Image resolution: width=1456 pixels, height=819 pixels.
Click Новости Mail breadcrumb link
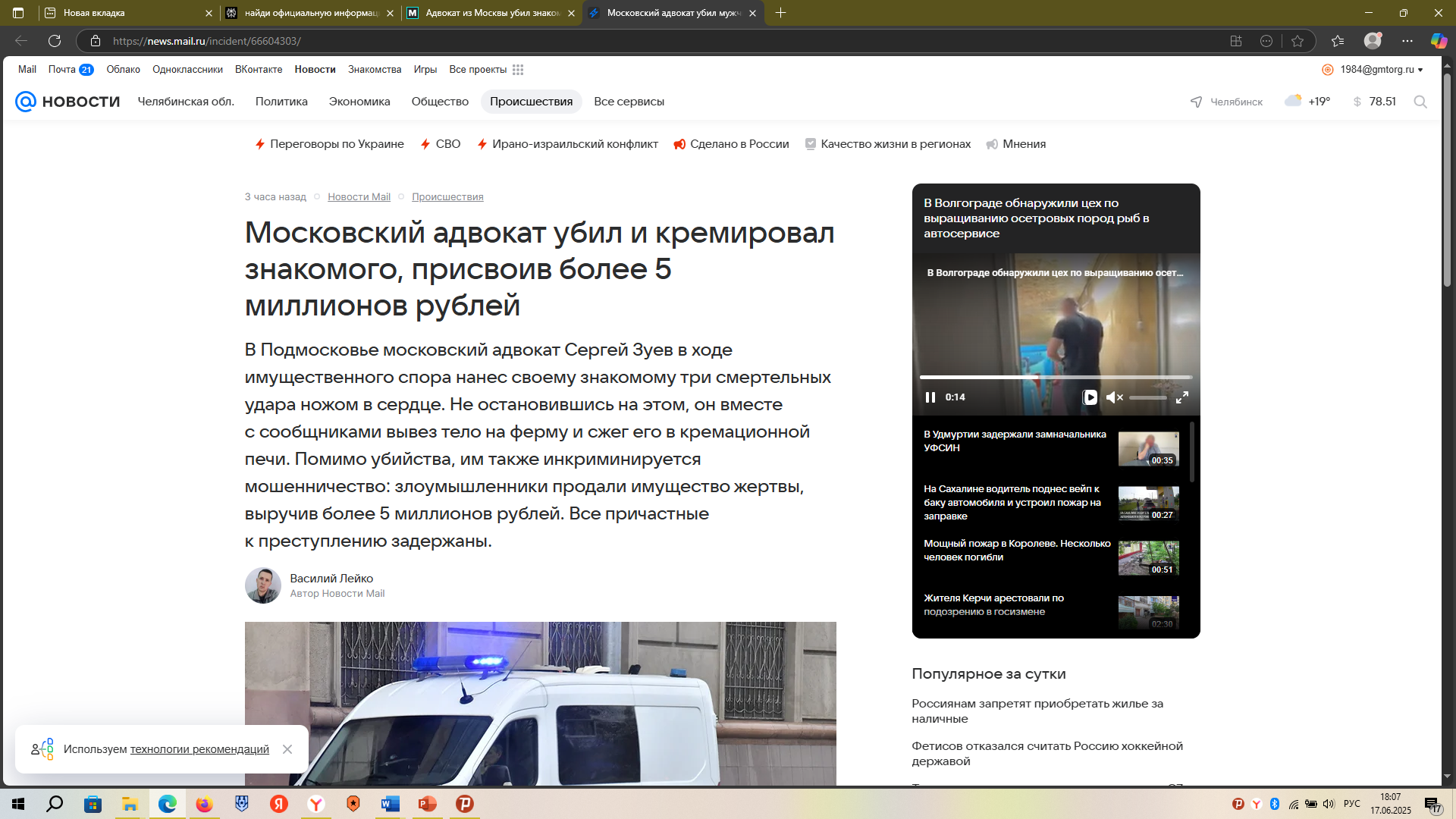click(359, 197)
